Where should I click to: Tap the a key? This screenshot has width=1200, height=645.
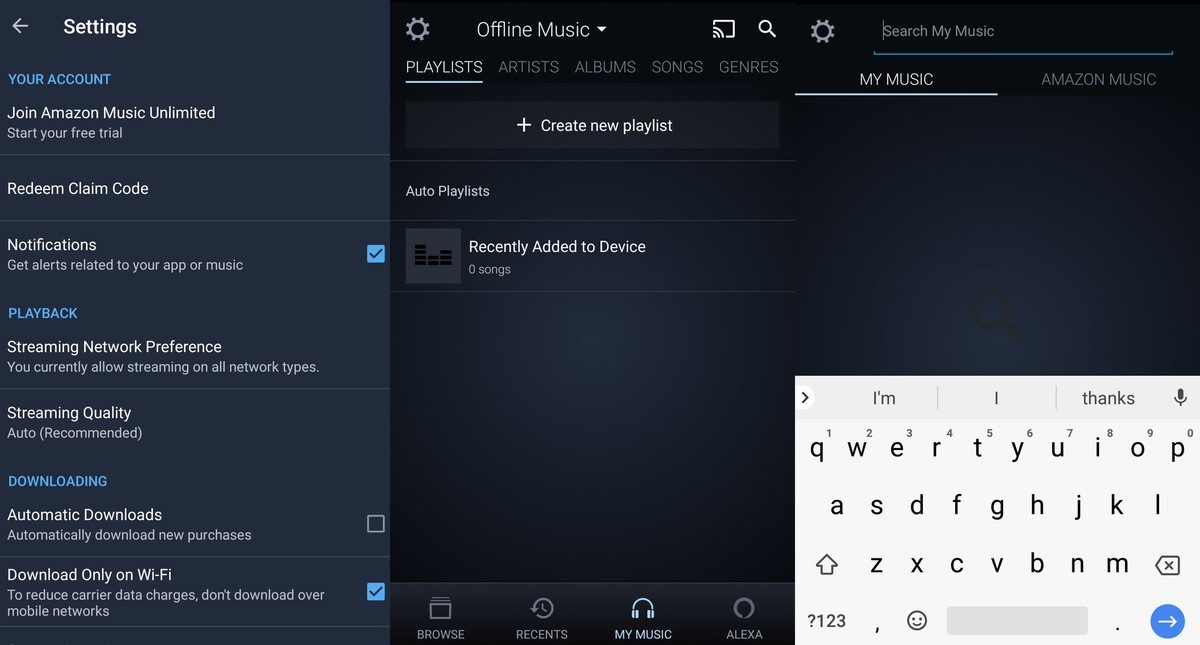pos(837,507)
